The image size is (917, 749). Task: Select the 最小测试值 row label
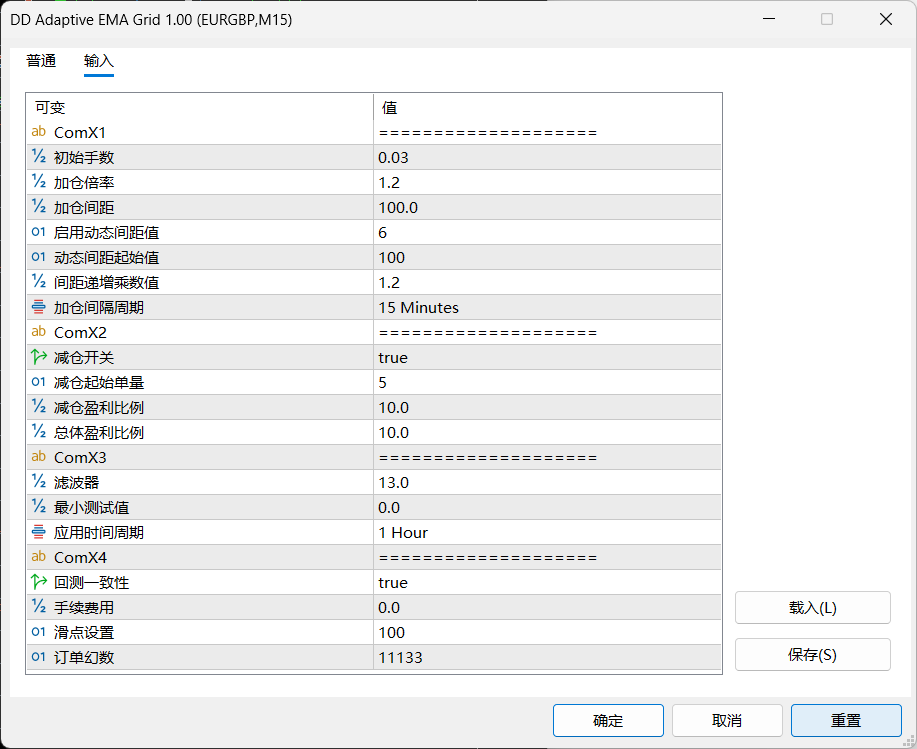91,508
